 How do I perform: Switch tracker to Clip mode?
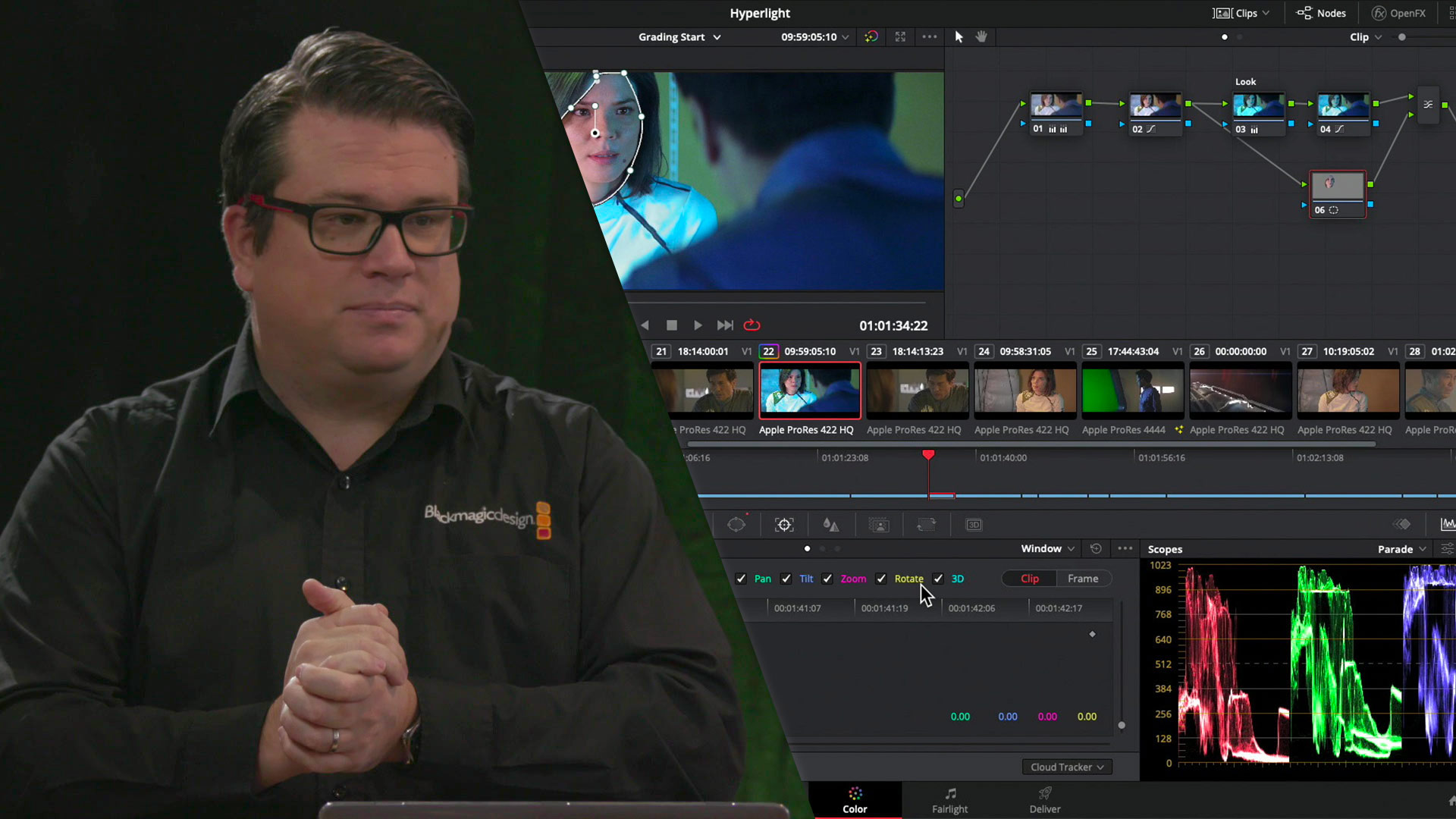click(x=1029, y=579)
